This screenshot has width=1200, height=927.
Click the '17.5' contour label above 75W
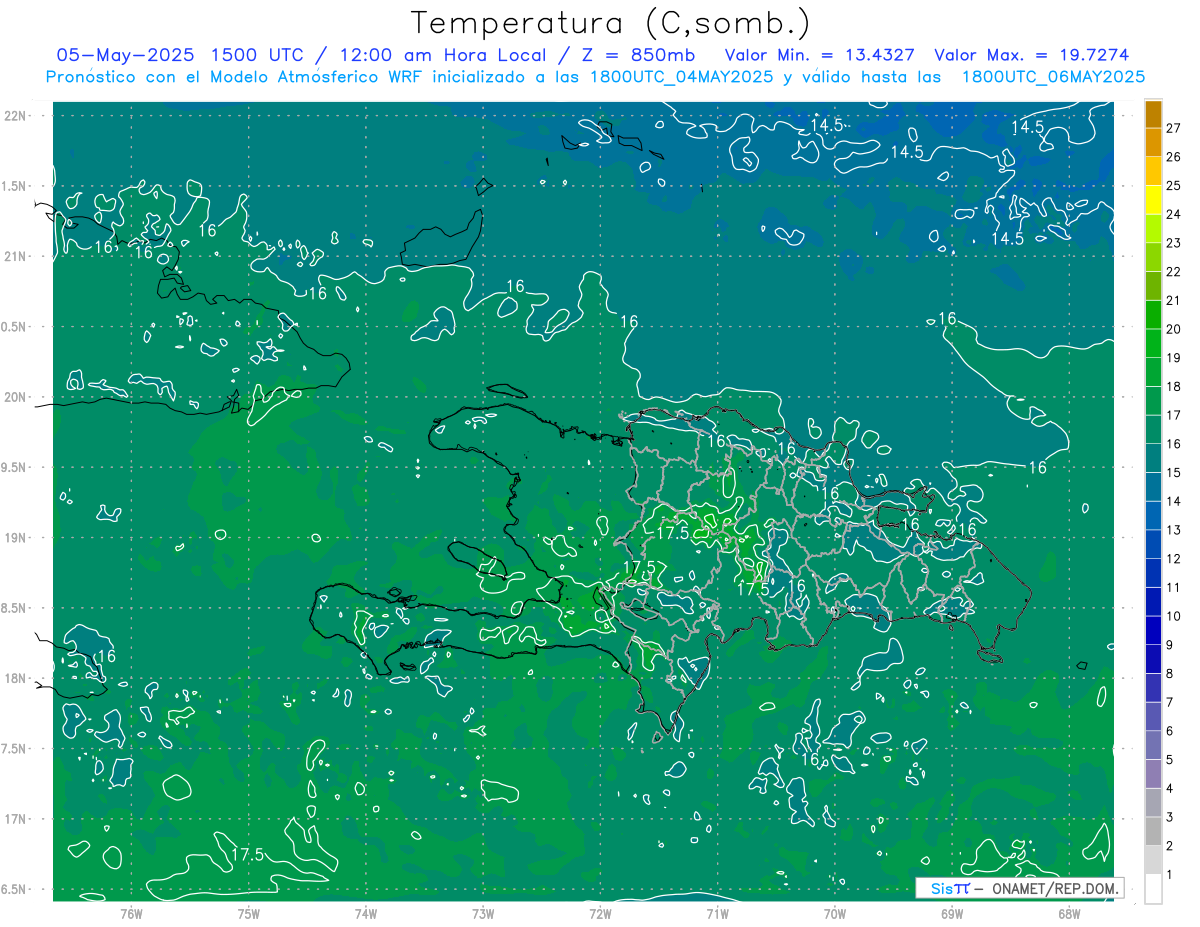tap(247, 855)
